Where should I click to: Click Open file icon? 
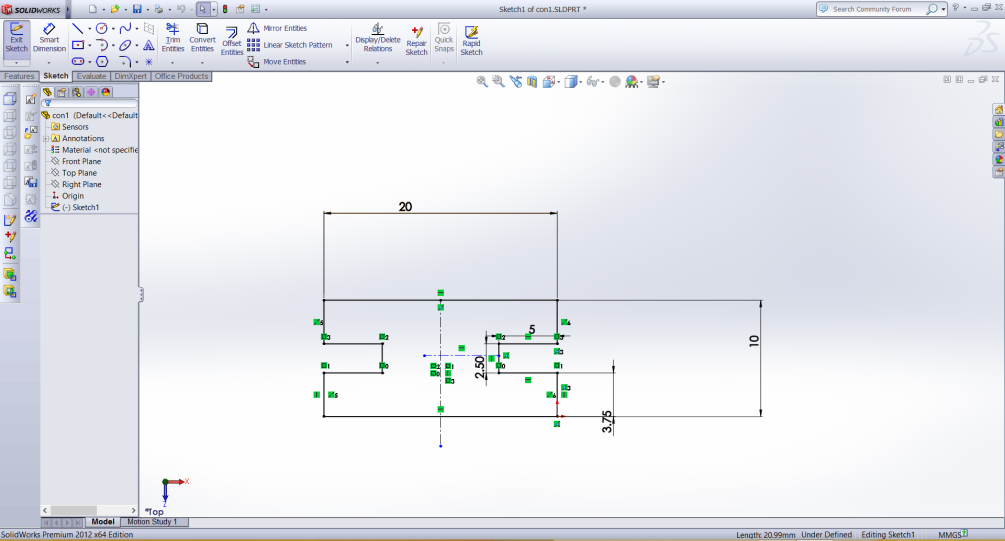[115, 9]
